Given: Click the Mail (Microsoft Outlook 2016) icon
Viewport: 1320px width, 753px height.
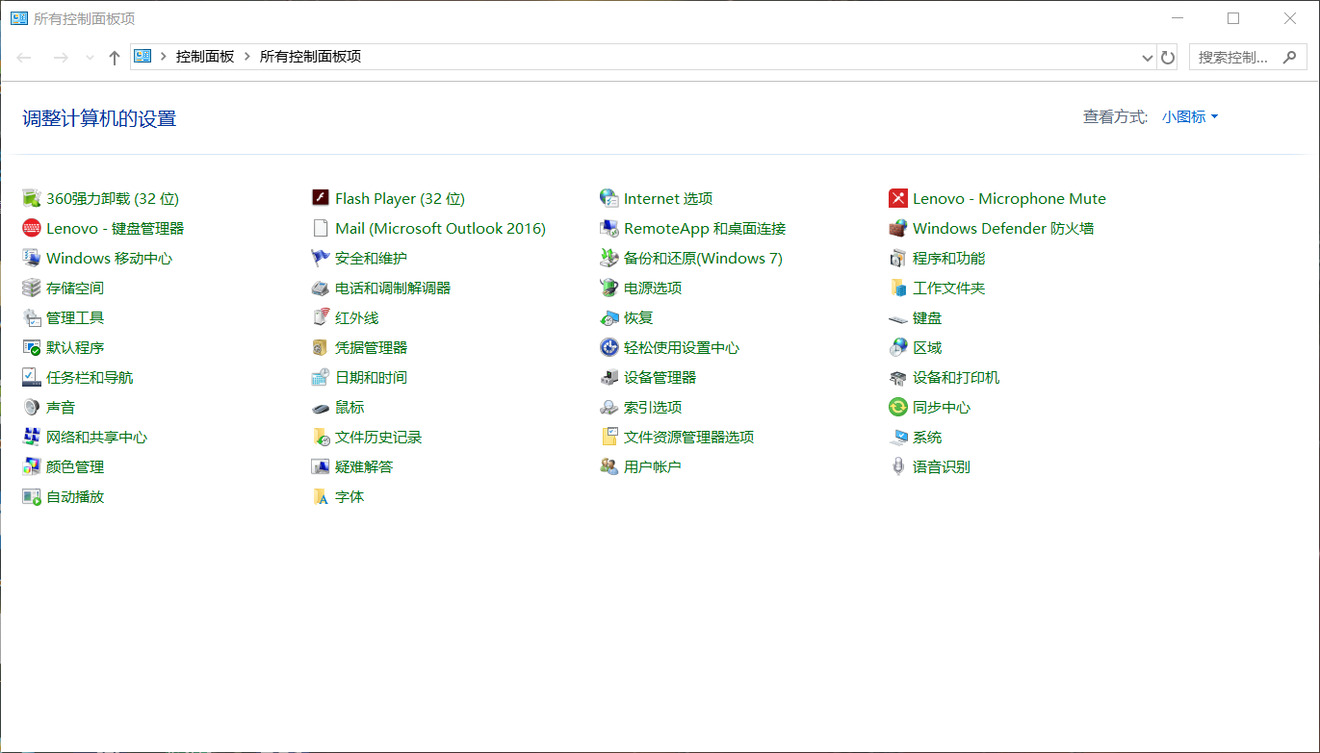Looking at the screenshot, I should click(x=320, y=228).
